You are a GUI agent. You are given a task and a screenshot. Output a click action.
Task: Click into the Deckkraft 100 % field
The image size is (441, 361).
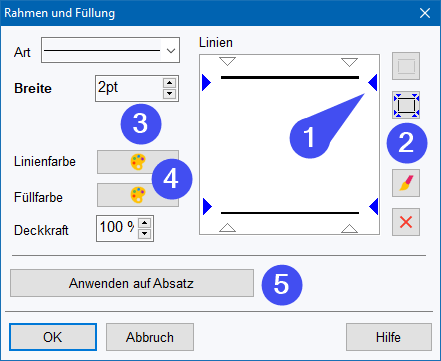click(117, 228)
